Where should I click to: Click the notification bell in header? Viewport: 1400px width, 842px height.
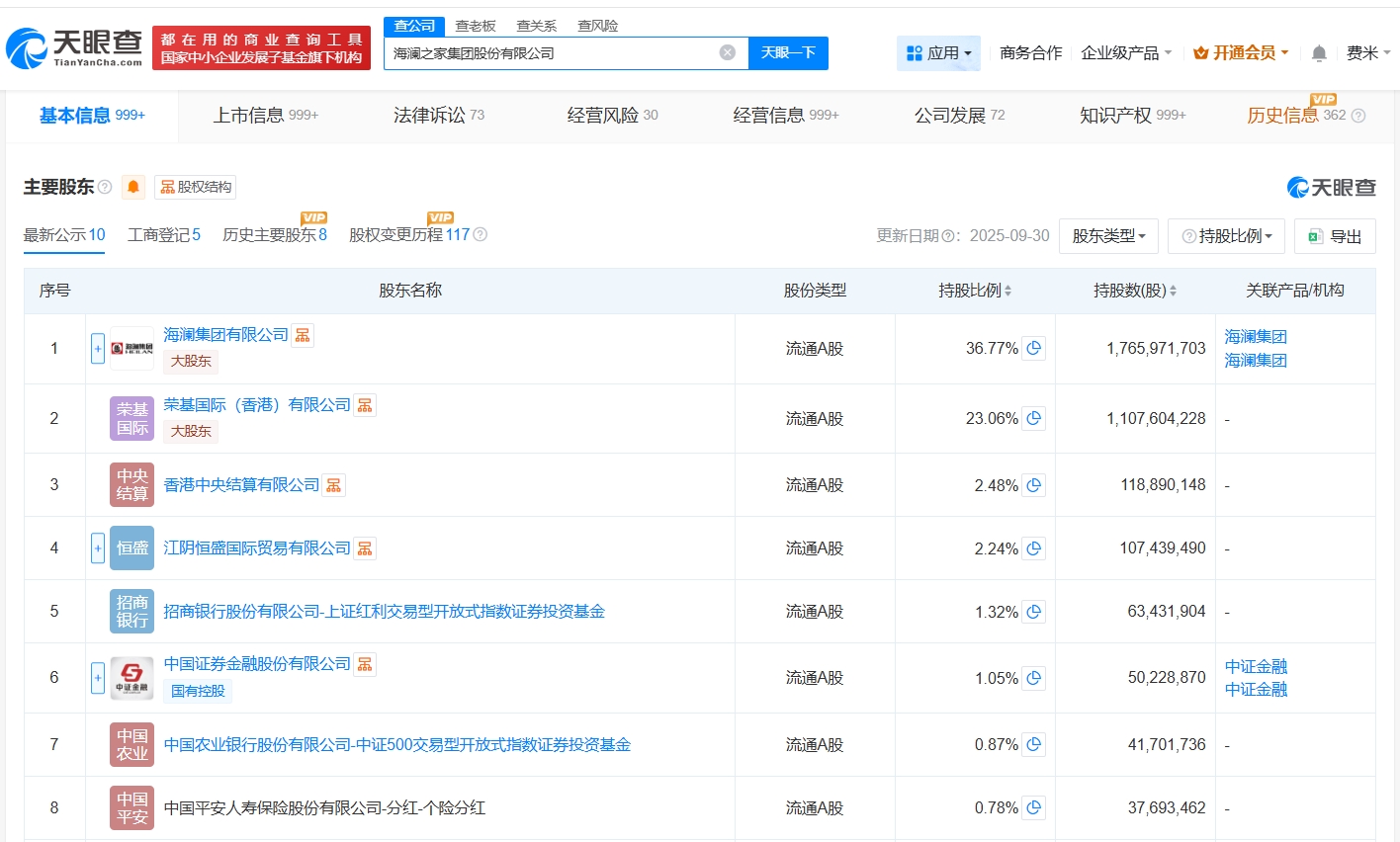pos(1318,53)
